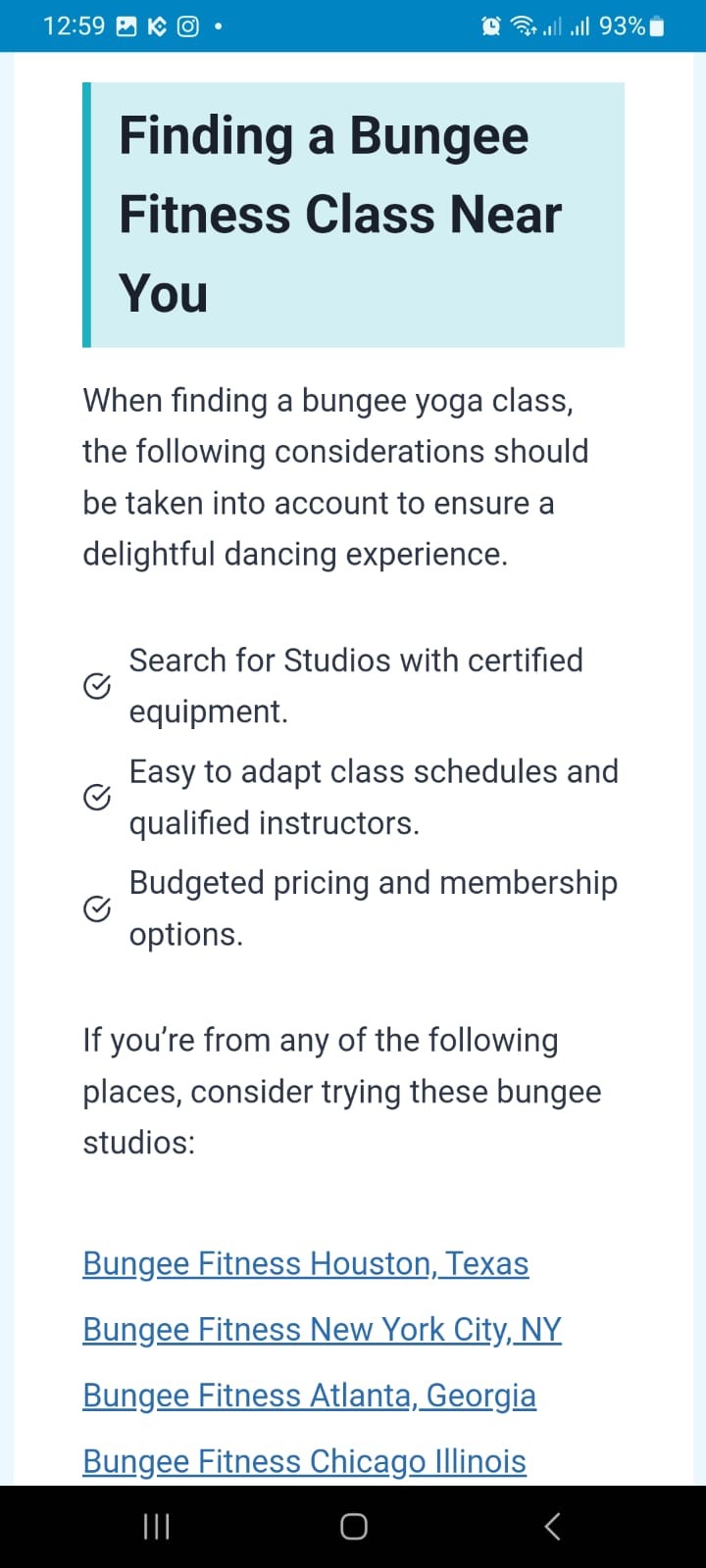Tap the "Budgeted pricing and membership options" item
The image size is (706, 1568).
373,908
